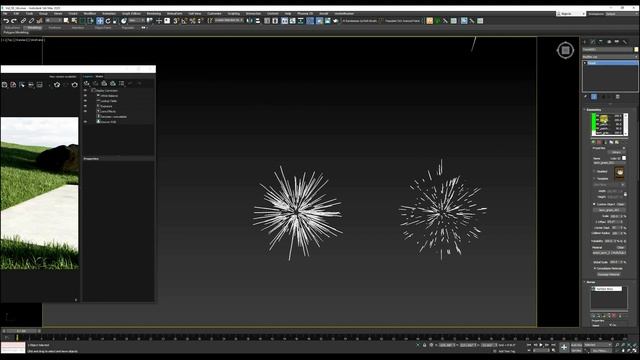Toggle the 3D Snaps button

[x=176, y=21]
